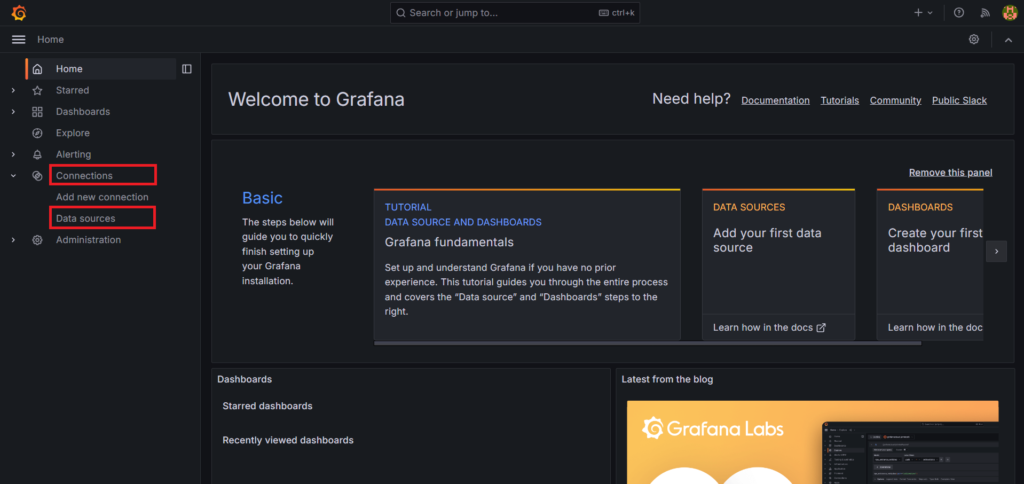Open dropdown arrow next to plus icon

click(x=931, y=12)
